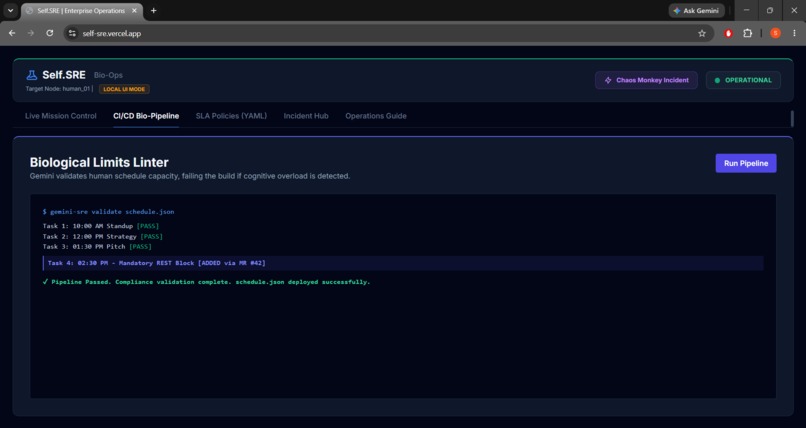Click the LOCAL UI MODE badge

tap(124, 89)
